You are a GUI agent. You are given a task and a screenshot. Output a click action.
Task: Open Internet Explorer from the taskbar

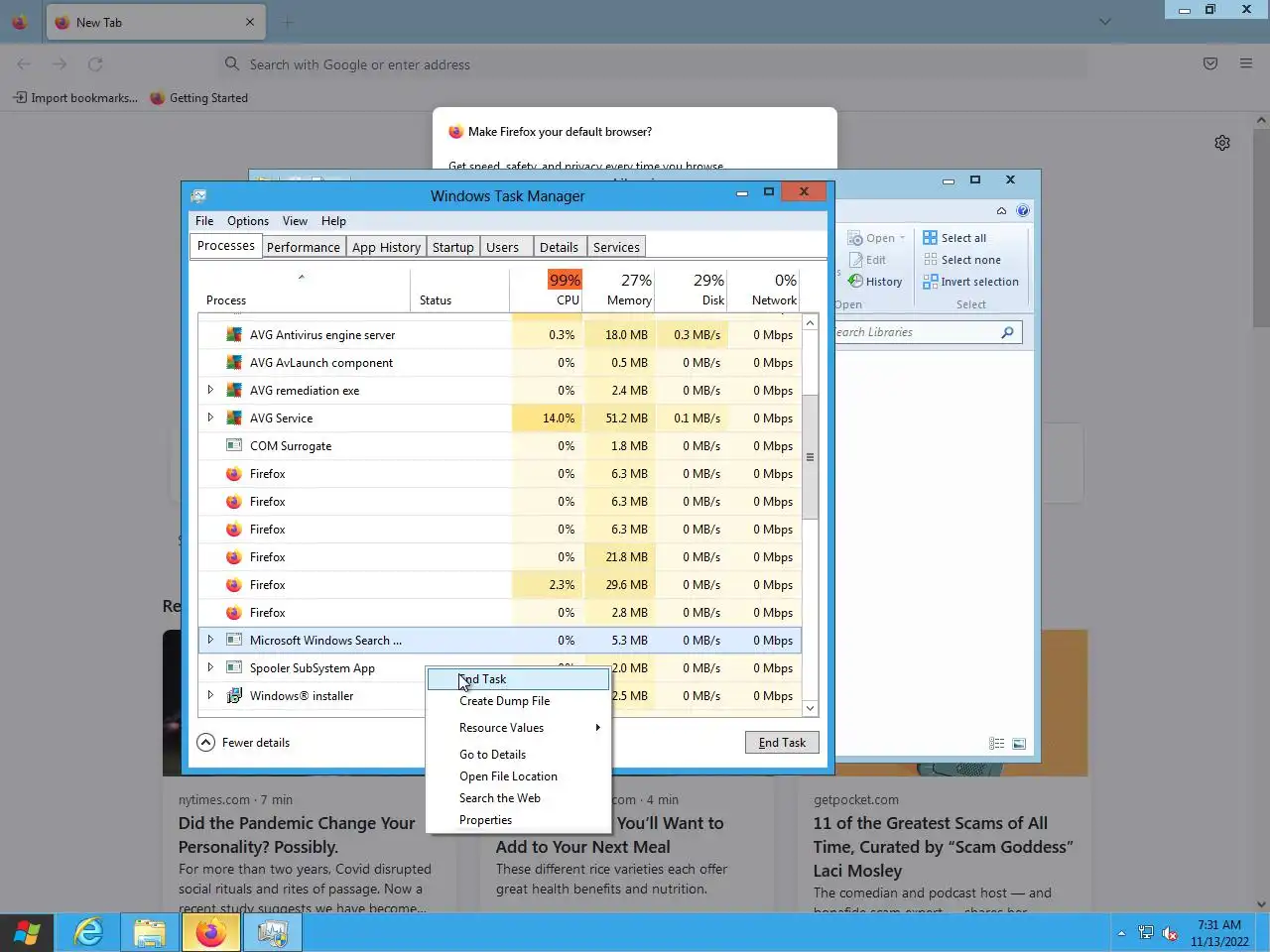coord(88,932)
